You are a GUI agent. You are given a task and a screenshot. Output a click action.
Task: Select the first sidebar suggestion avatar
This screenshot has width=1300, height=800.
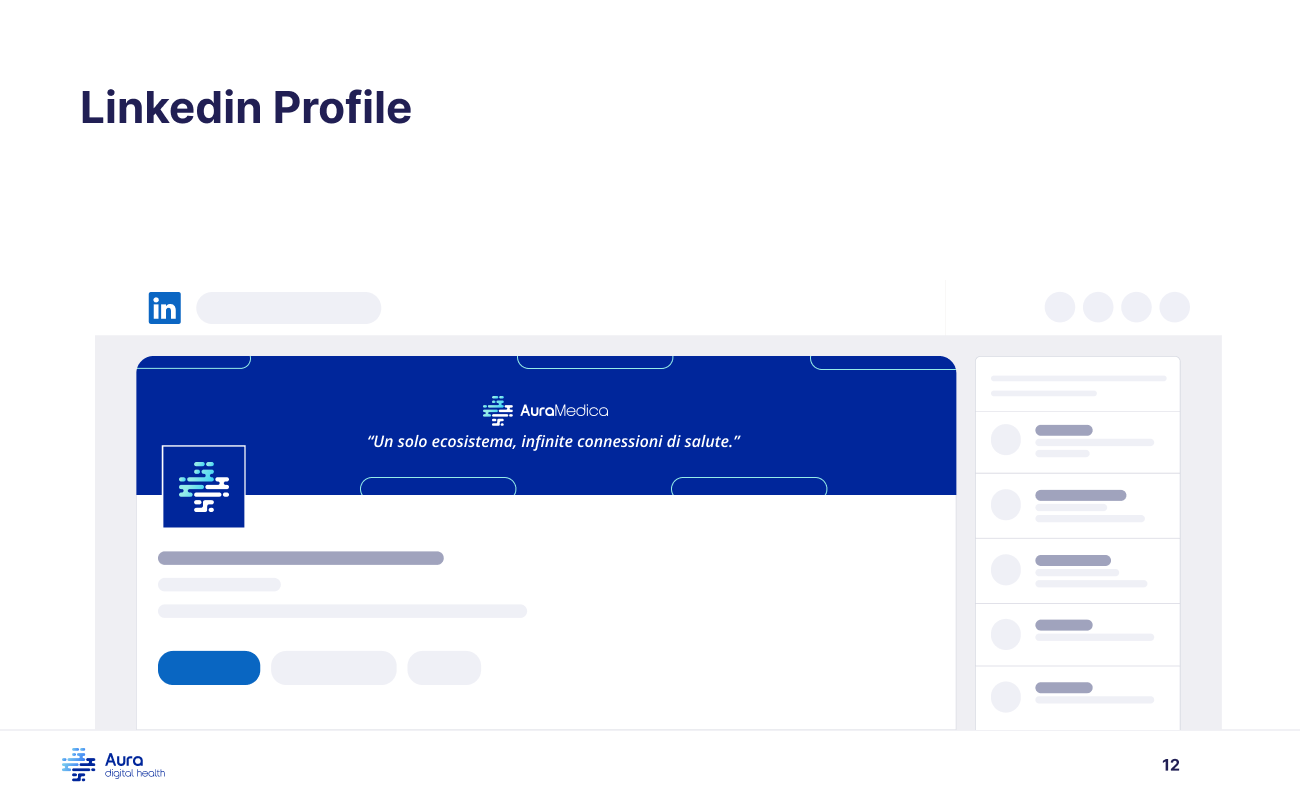tap(1006, 440)
